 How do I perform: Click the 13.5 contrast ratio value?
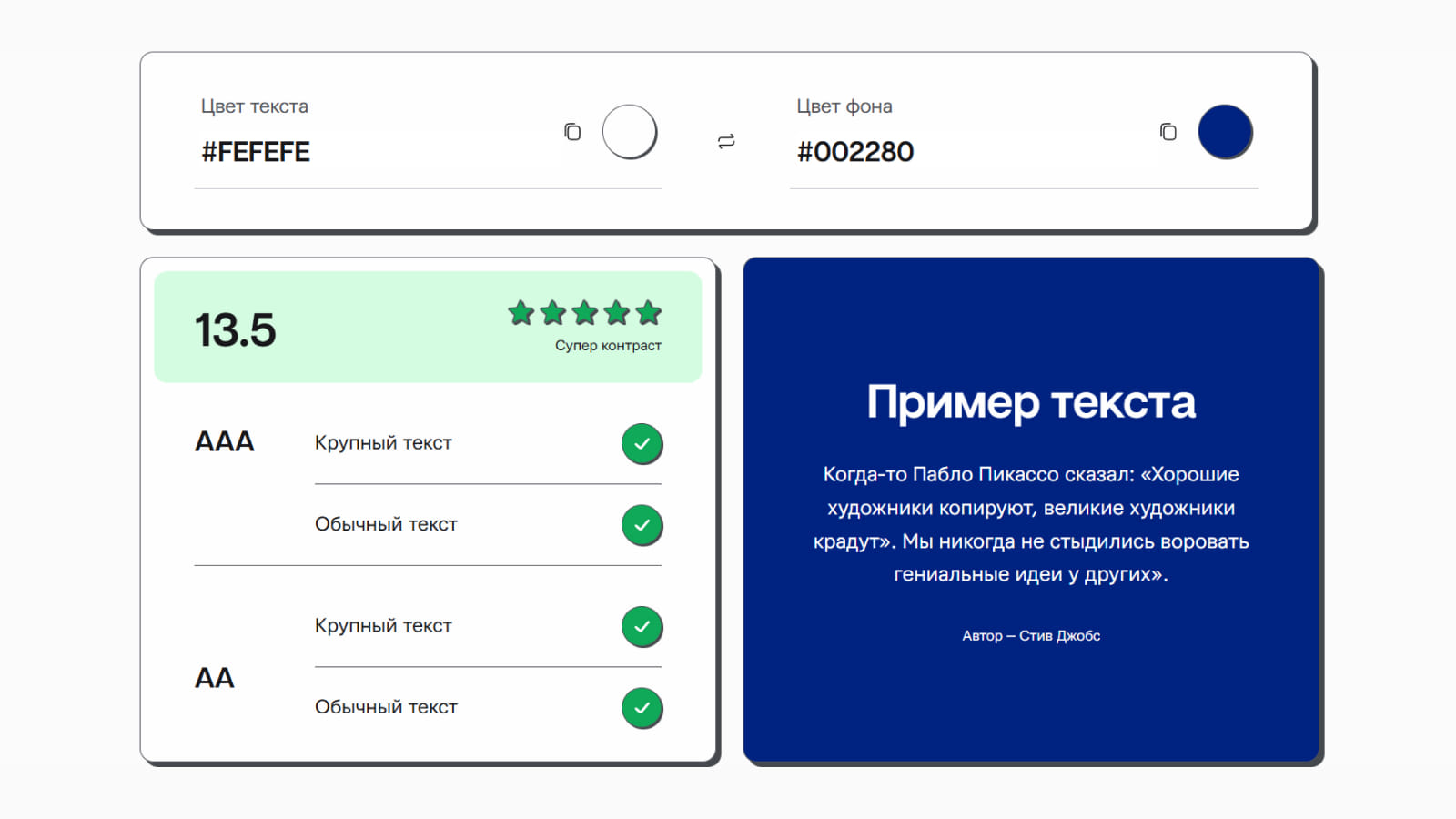pyautogui.click(x=235, y=329)
